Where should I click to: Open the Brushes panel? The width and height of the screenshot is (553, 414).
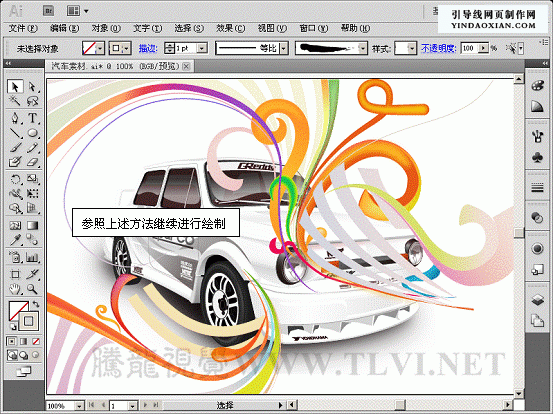coord(537,136)
